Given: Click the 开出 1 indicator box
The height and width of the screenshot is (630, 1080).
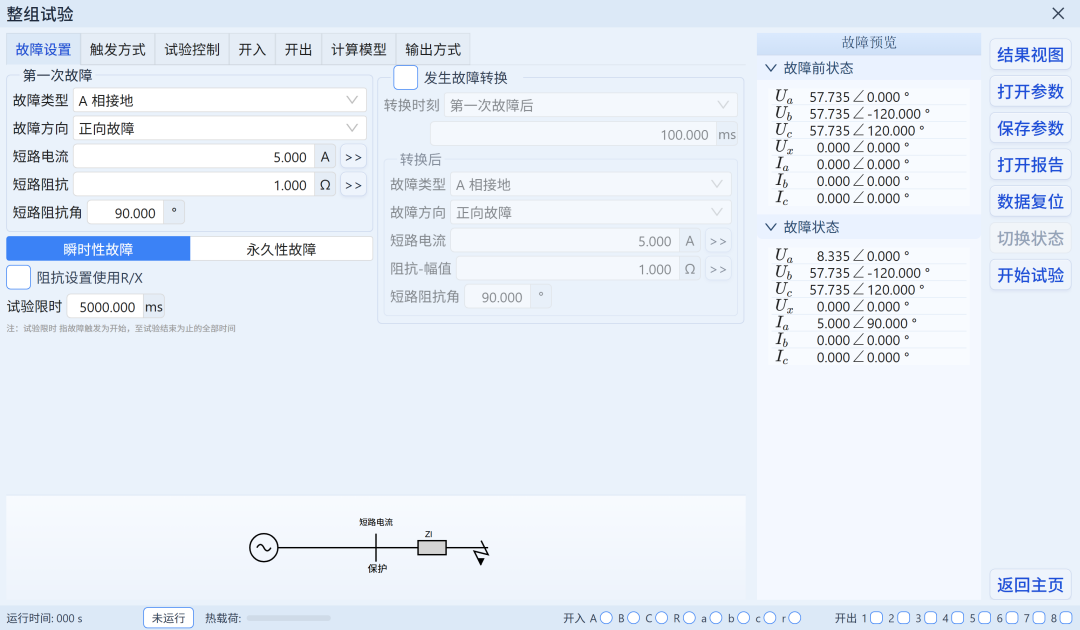Looking at the screenshot, I should coord(876,618).
